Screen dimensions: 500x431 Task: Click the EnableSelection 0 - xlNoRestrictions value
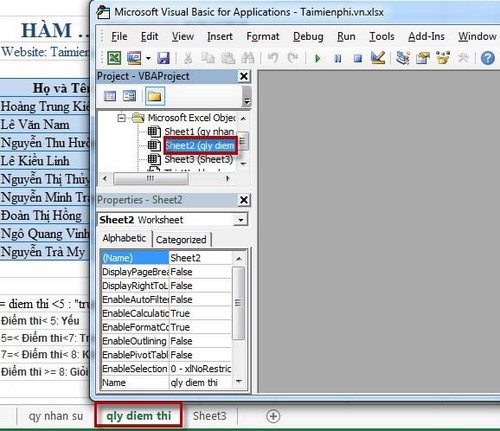(200, 369)
